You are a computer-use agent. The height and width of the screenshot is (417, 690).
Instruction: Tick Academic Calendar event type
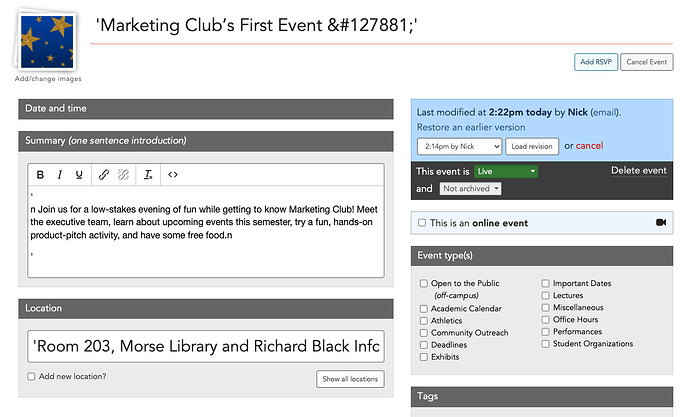click(424, 309)
